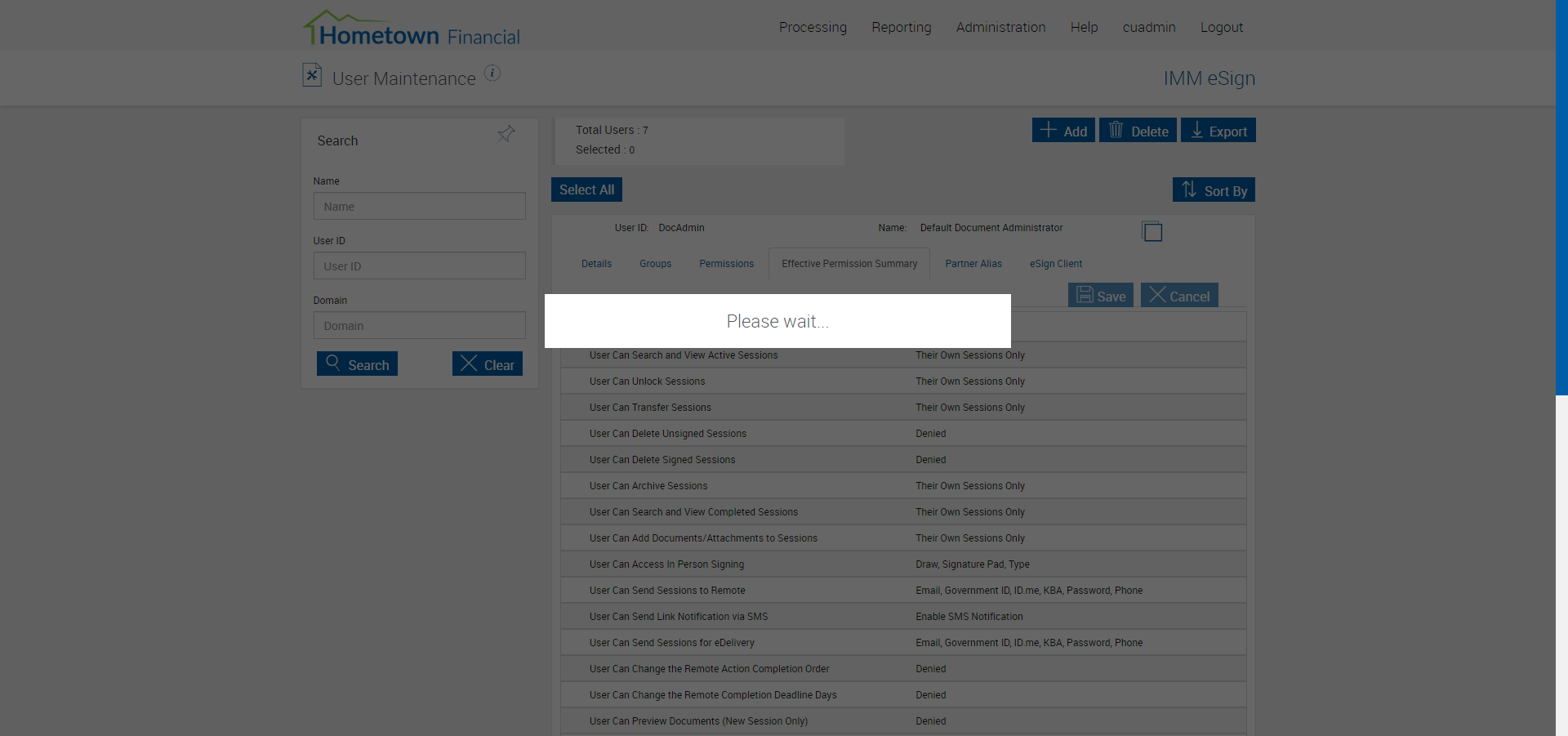1568x736 pixels.
Task: Select 'User Can Change the Remote Action Completion Order' row
Action: [903, 669]
